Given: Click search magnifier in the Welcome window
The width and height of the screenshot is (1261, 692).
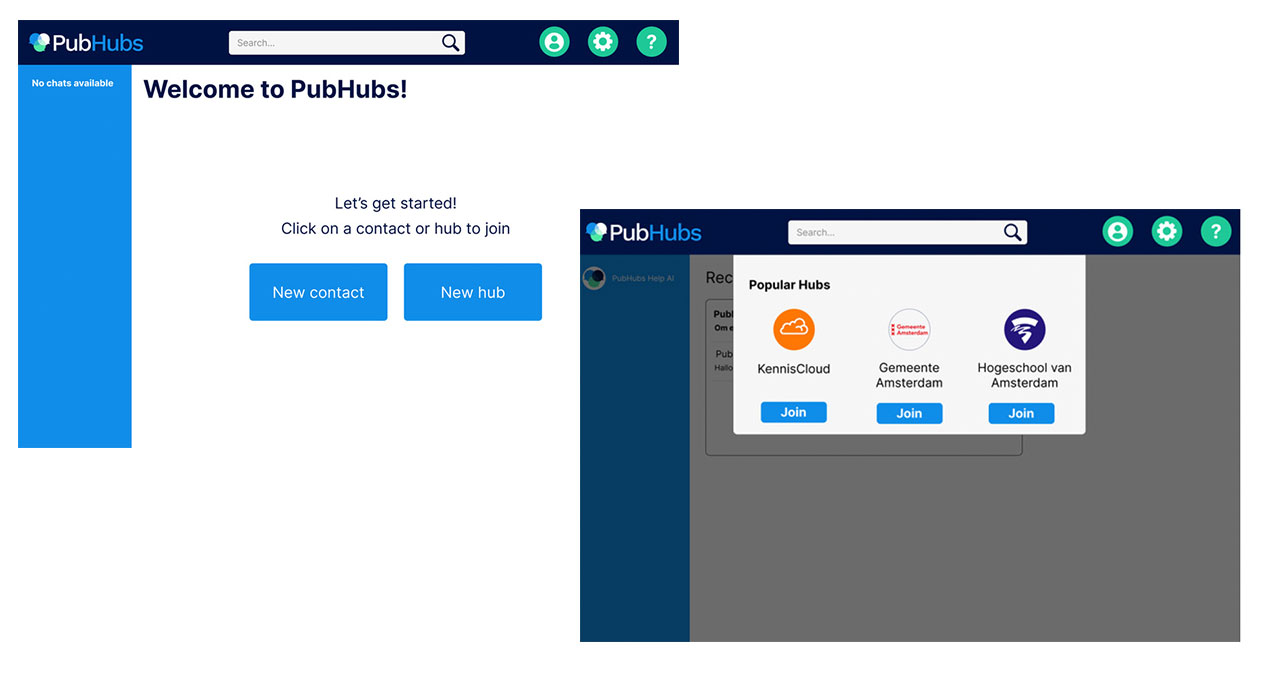Looking at the screenshot, I should coord(451,43).
